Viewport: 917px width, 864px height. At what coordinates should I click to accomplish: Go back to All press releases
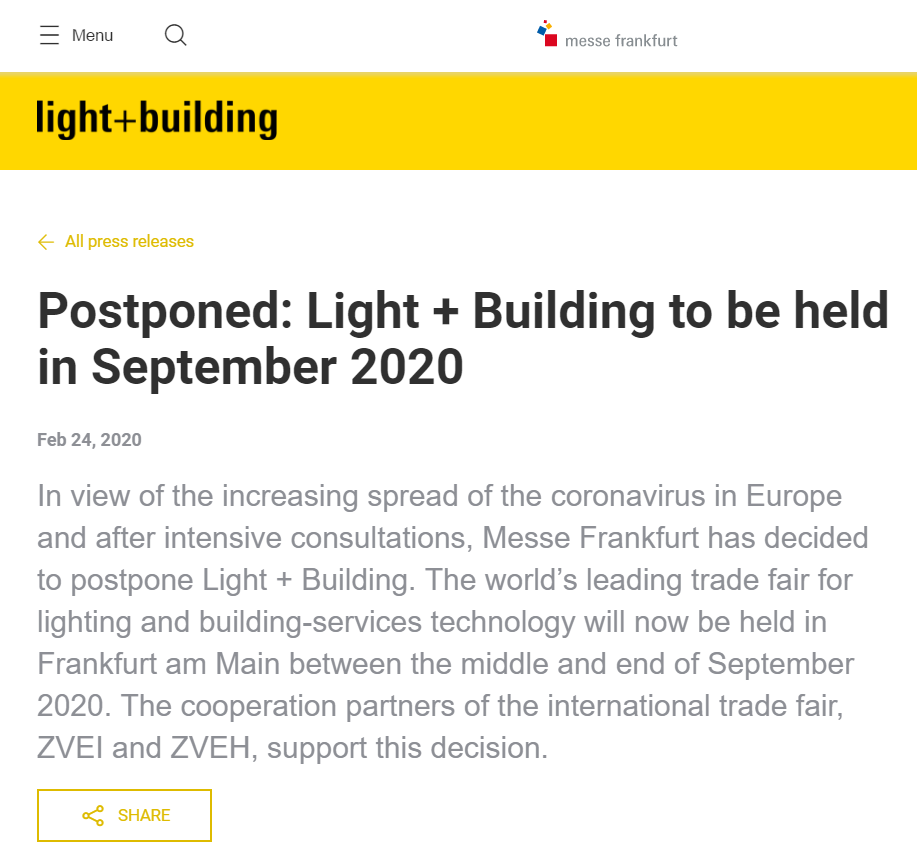[x=129, y=242]
